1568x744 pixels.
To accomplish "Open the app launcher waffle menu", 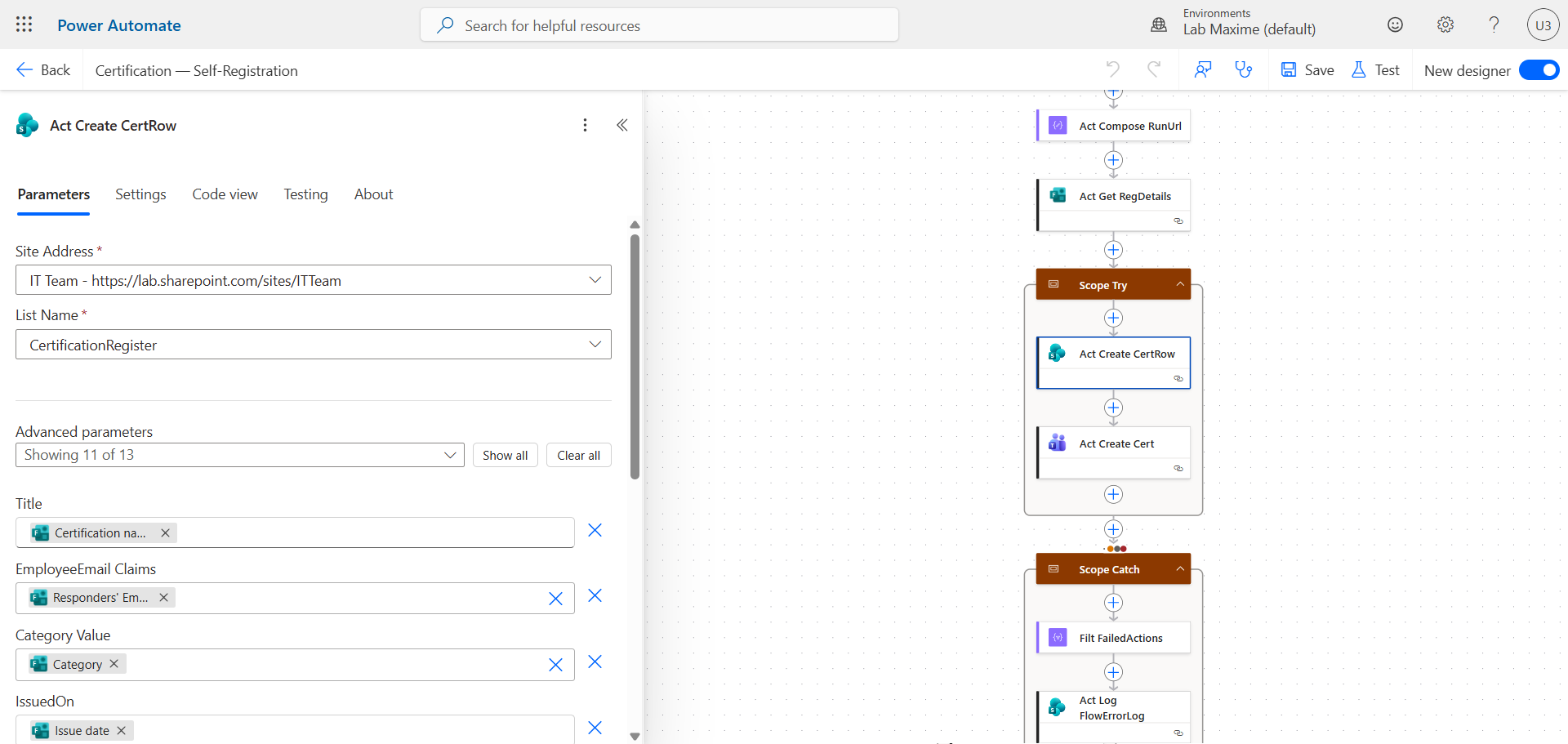I will 24,25.
